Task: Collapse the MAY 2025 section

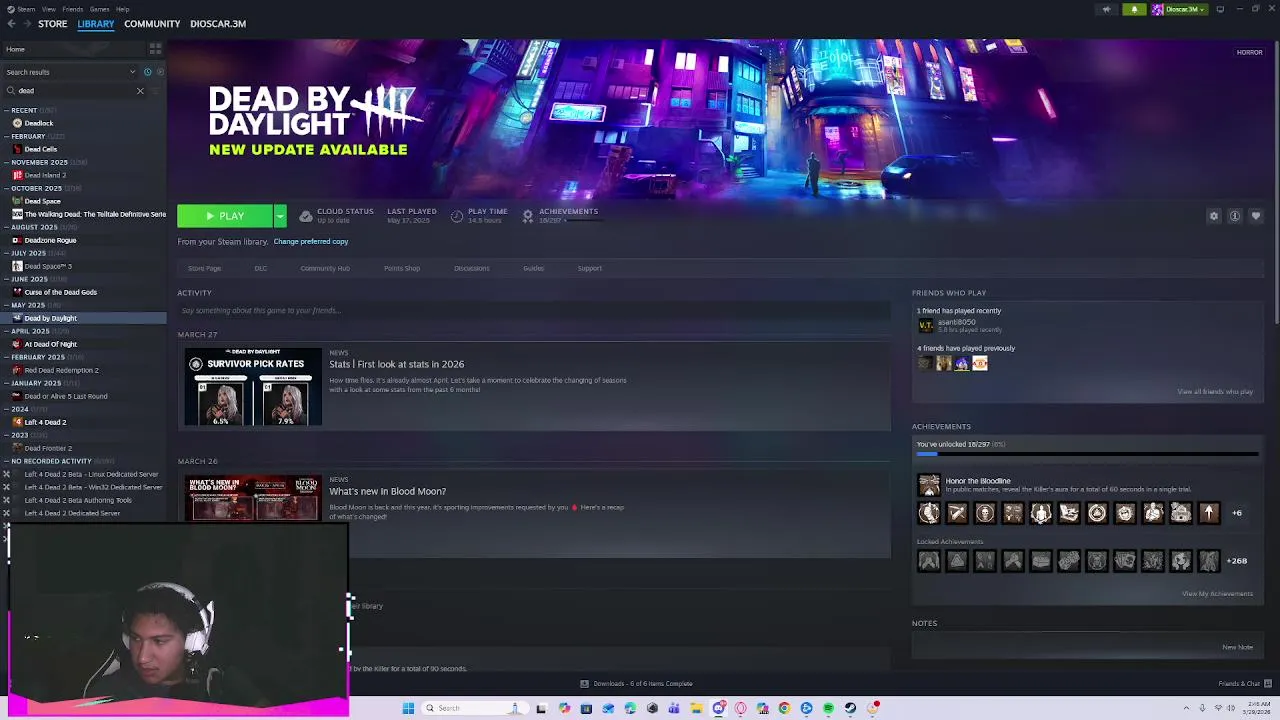Action: 7,306
